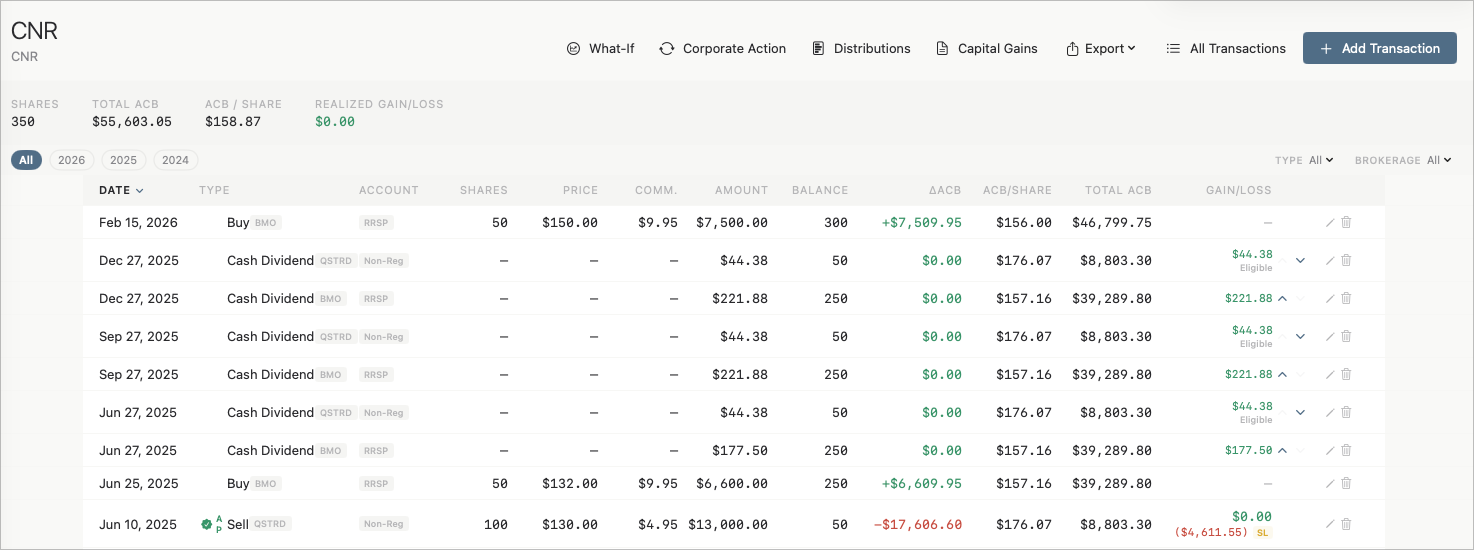Click the Account column header
This screenshot has height=550, width=1474.
(389, 190)
